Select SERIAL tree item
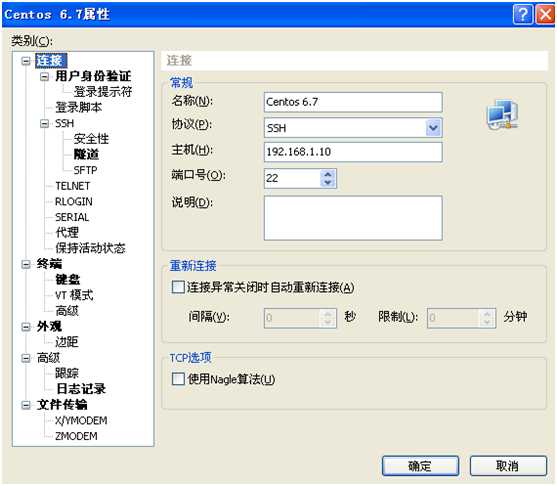 pos(72,217)
